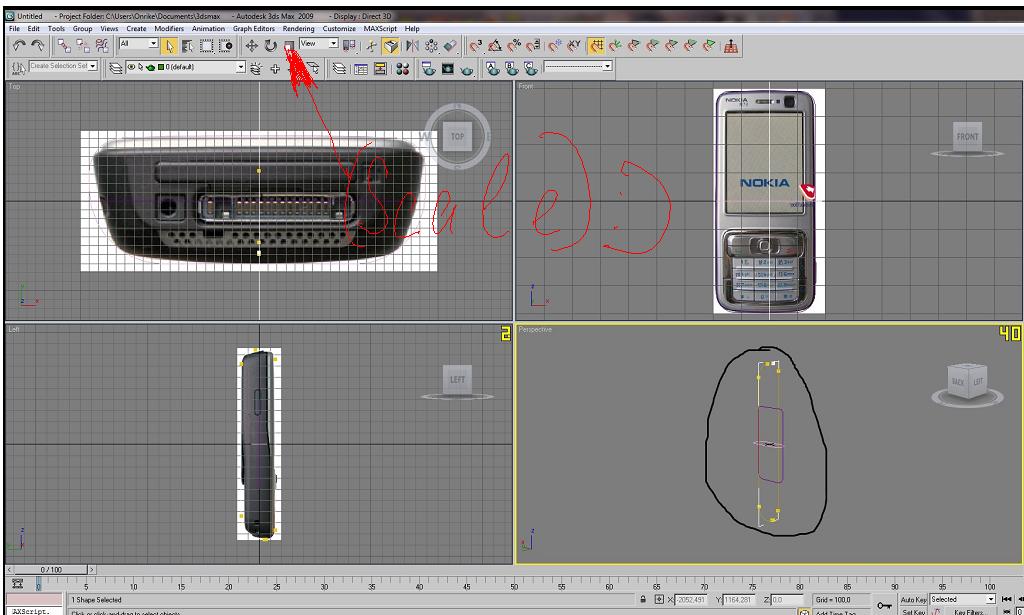Click the X coordinate input field
Viewport: 1024px width, 615px height.
coord(692,600)
